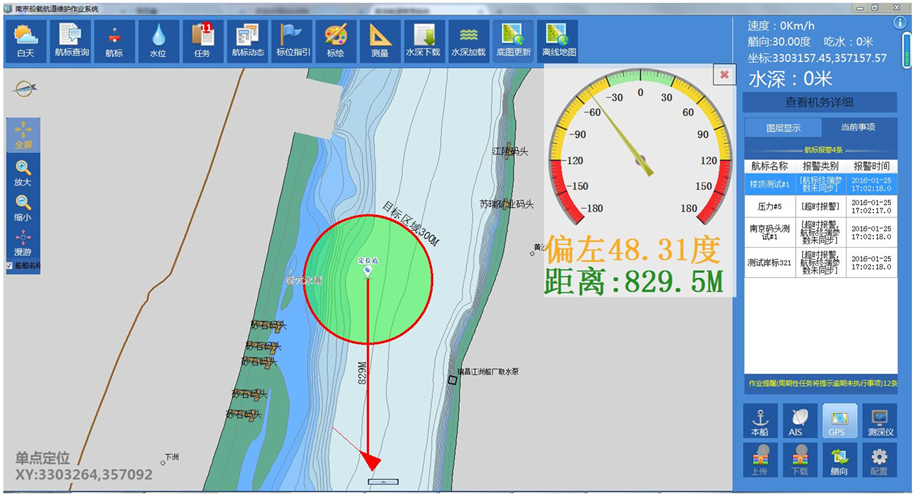Select 标位指引 flag guidance tool
This screenshot has width=913, height=496.
click(x=292, y=41)
